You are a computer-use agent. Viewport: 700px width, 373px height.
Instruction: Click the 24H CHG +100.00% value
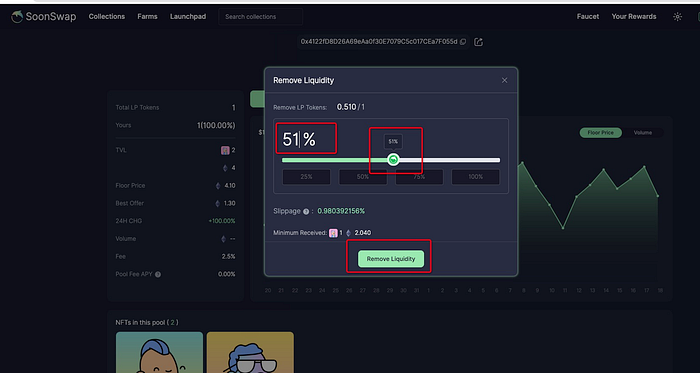coord(222,221)
